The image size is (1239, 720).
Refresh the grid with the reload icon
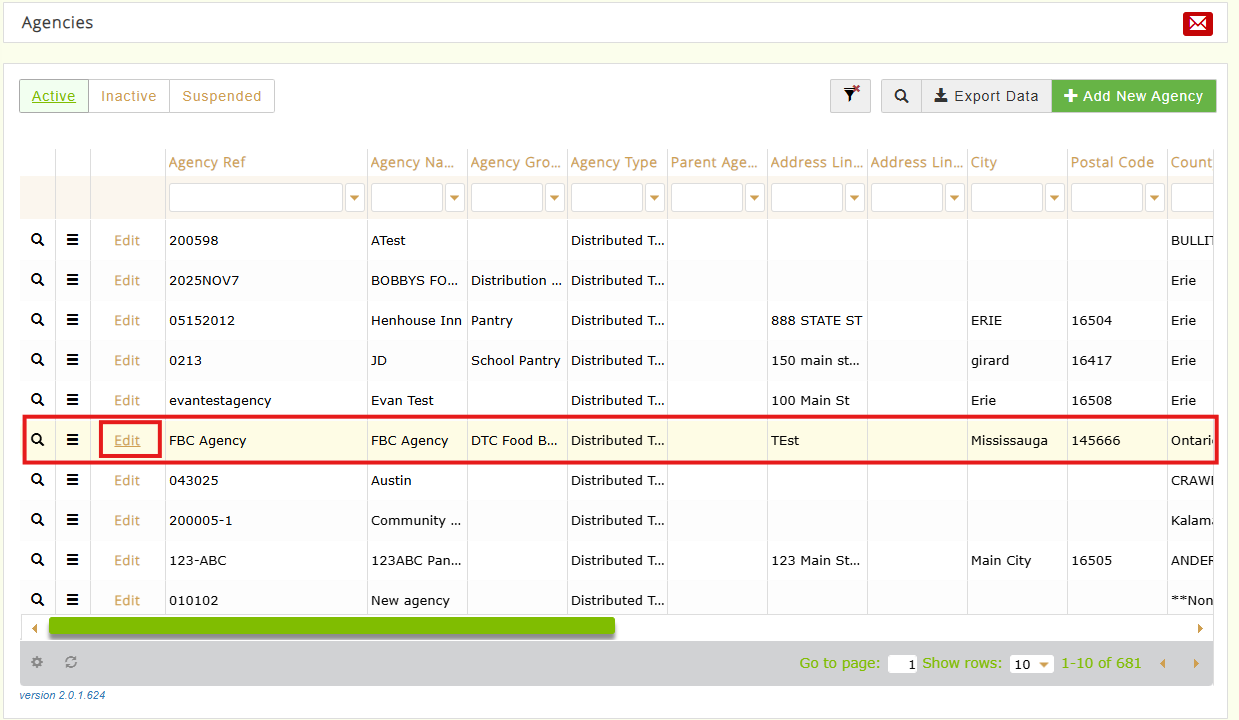click(71, 662)
